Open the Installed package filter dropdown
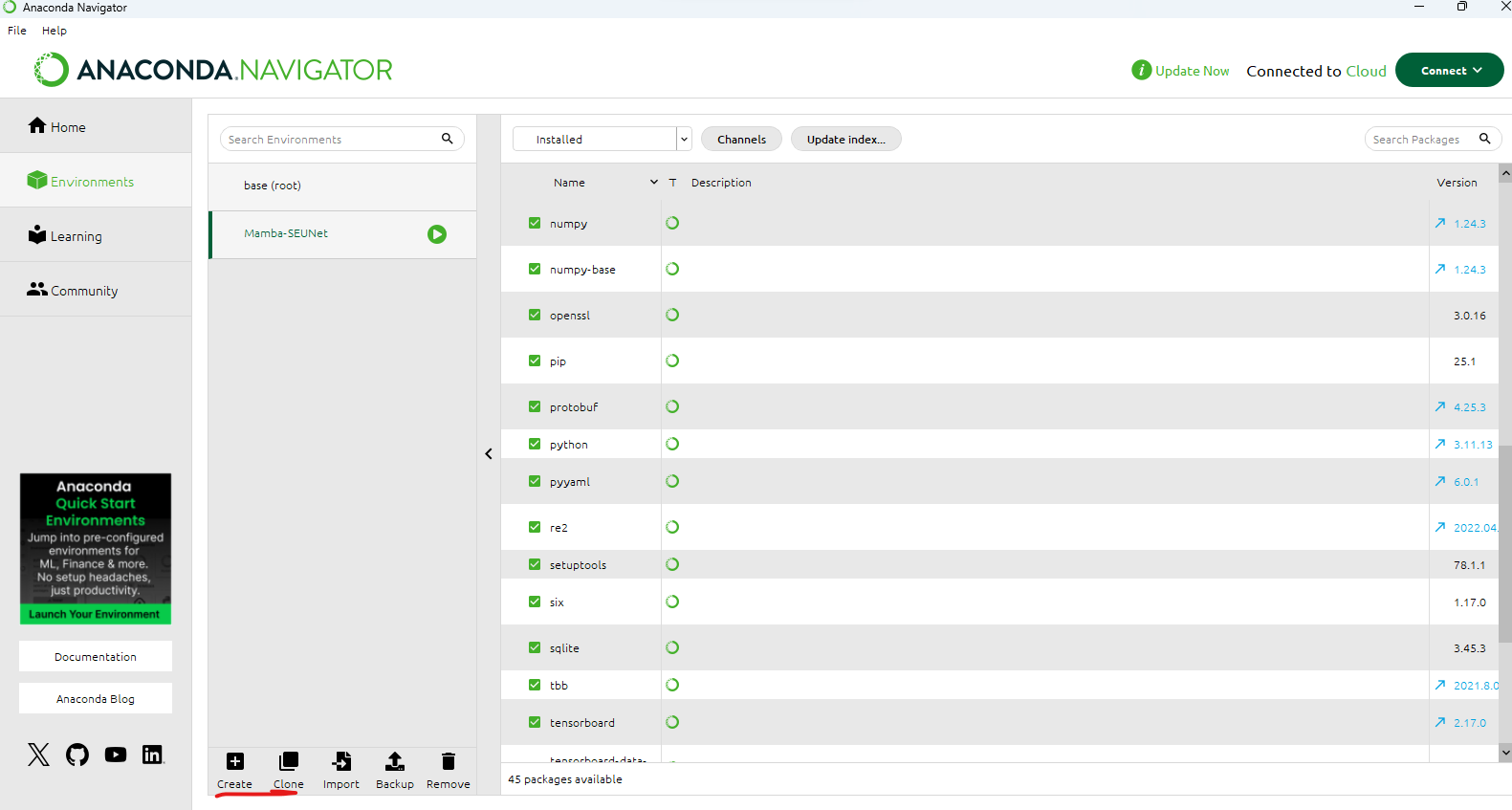This screenshot has width=1512, height=810. [602, 139]
